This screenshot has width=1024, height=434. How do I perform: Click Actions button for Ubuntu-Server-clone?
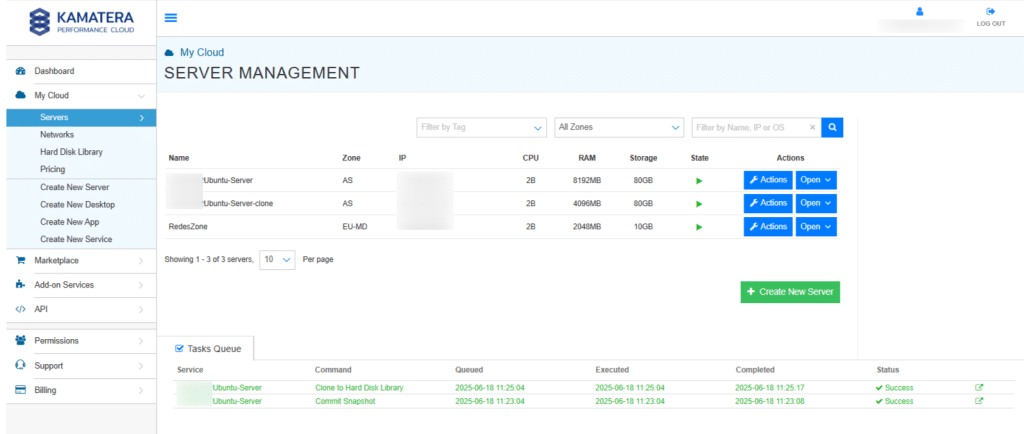(768, 204)
